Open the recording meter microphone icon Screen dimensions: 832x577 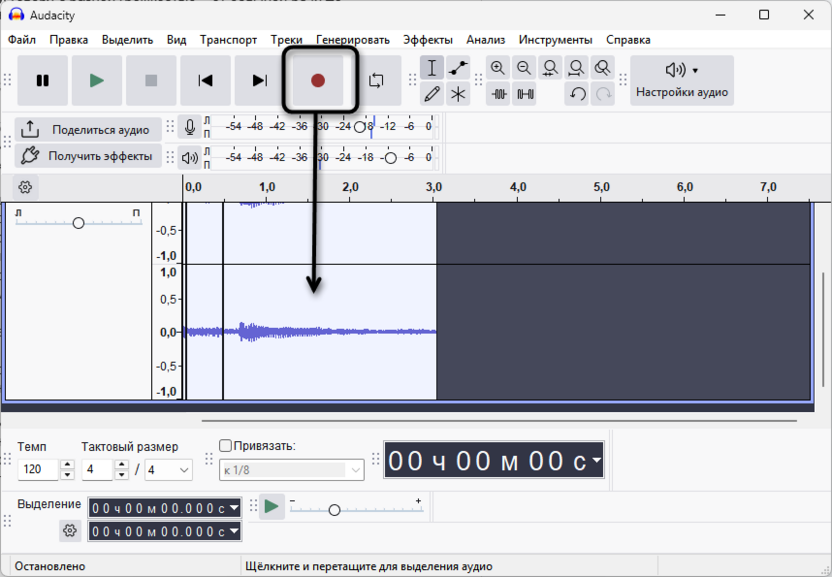[190, 128]
